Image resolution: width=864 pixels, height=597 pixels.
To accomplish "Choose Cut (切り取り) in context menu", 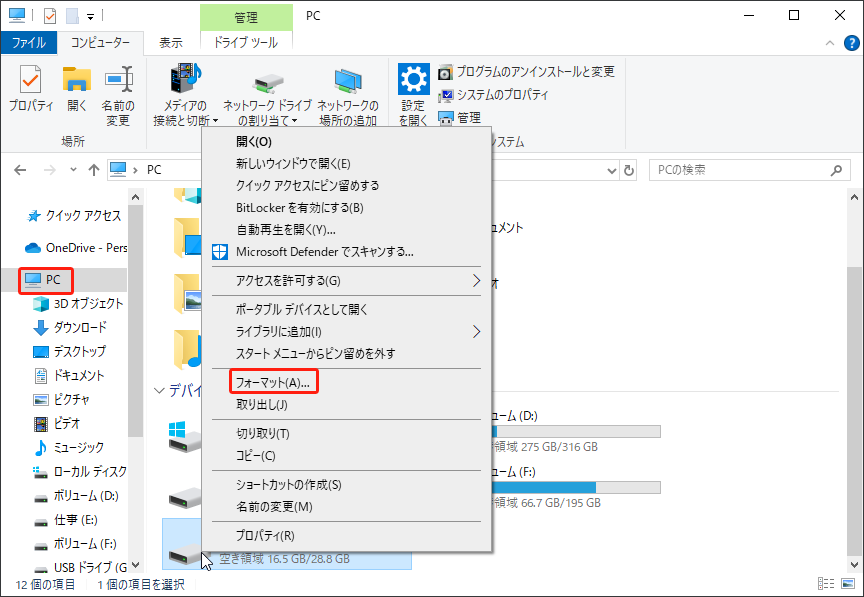I will click(347, 433).
